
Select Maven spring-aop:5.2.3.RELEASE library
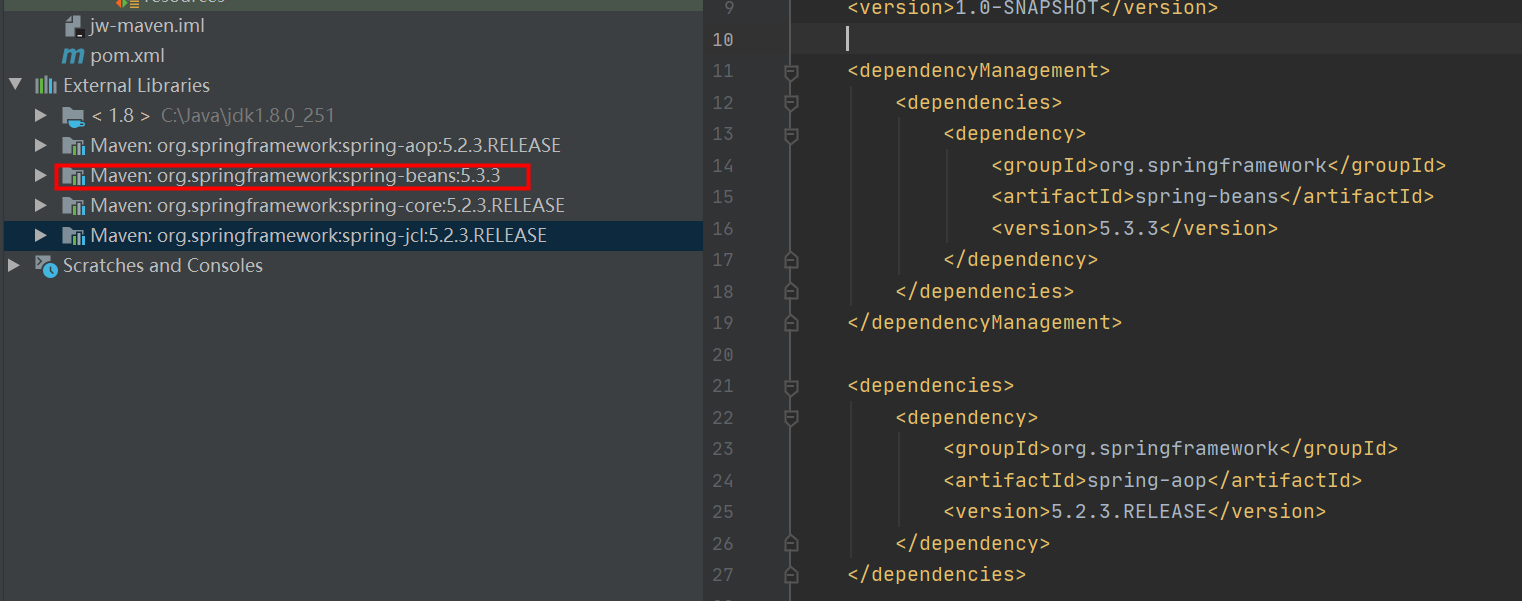(x=325, y=146)
